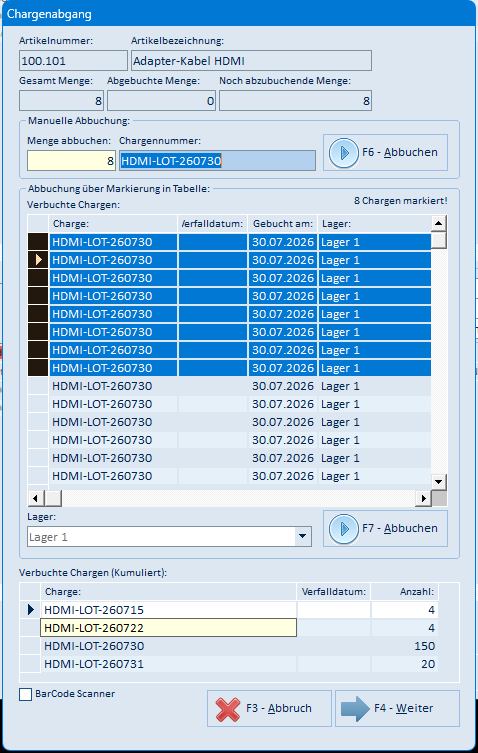Click scroll down arrow of batch table
The height and width of the screenshot is (753, 478).
pyautogui.click(x=438, y=481)
